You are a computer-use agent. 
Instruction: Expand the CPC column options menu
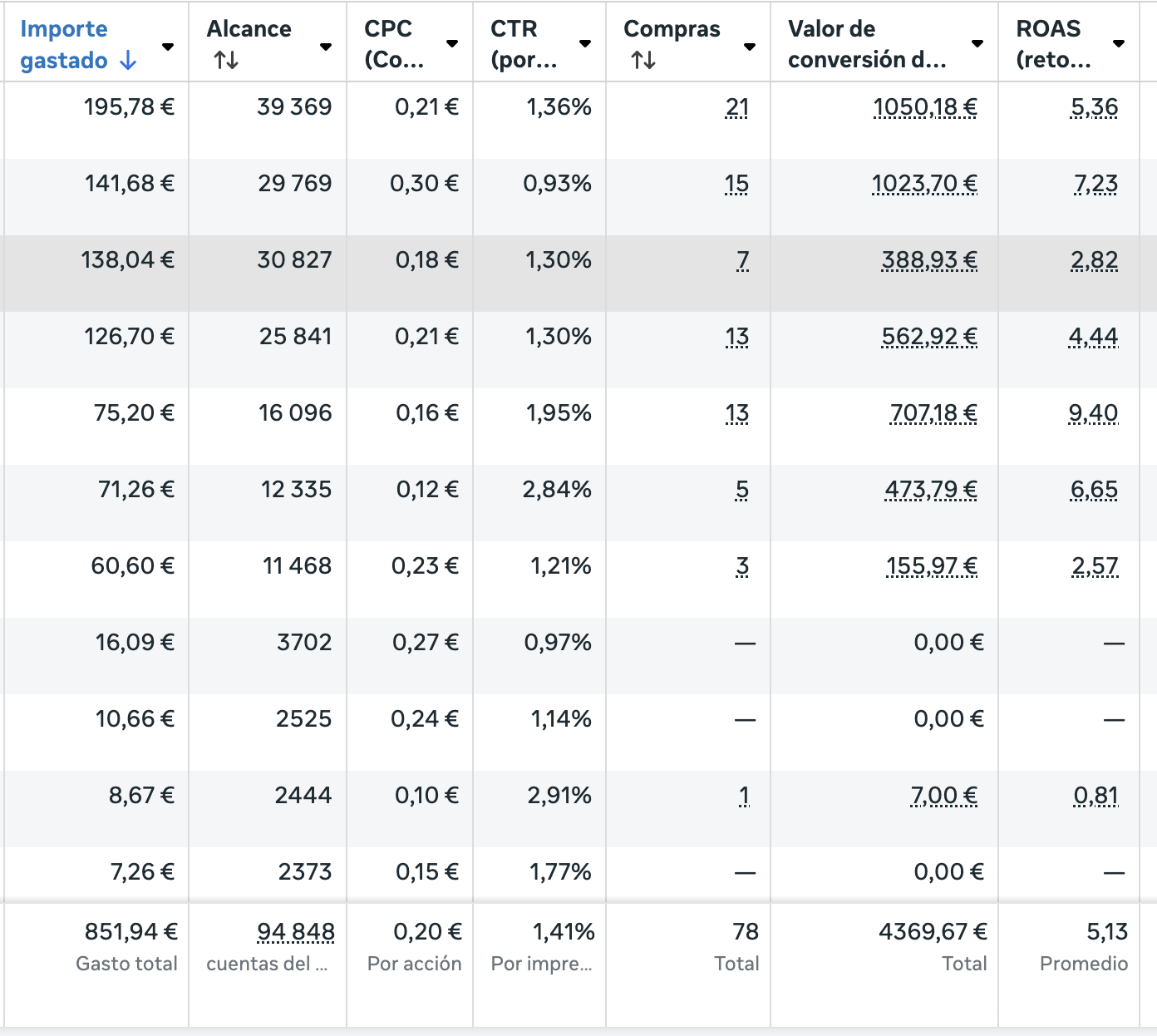point(452,43)
